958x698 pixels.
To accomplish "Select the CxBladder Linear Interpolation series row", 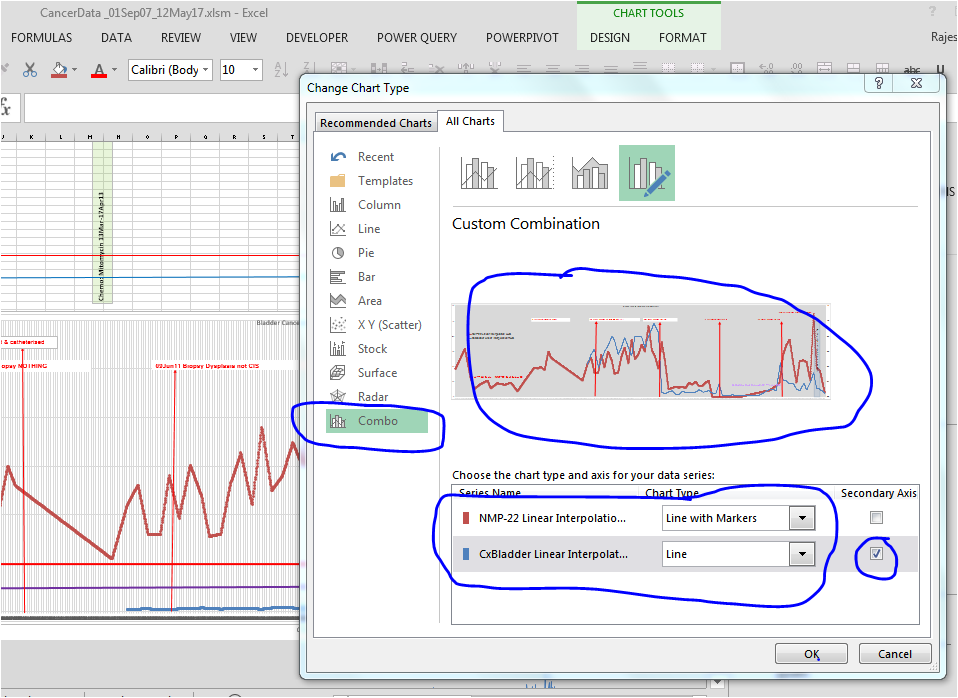I will tap(685, 554).
